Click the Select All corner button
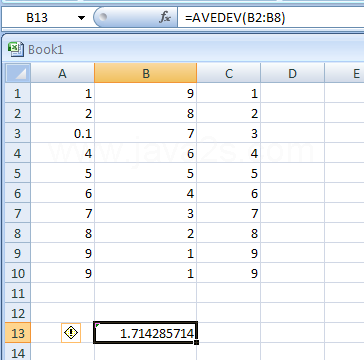This screenshot has width=364, height=360. click(x=18, y=73)
